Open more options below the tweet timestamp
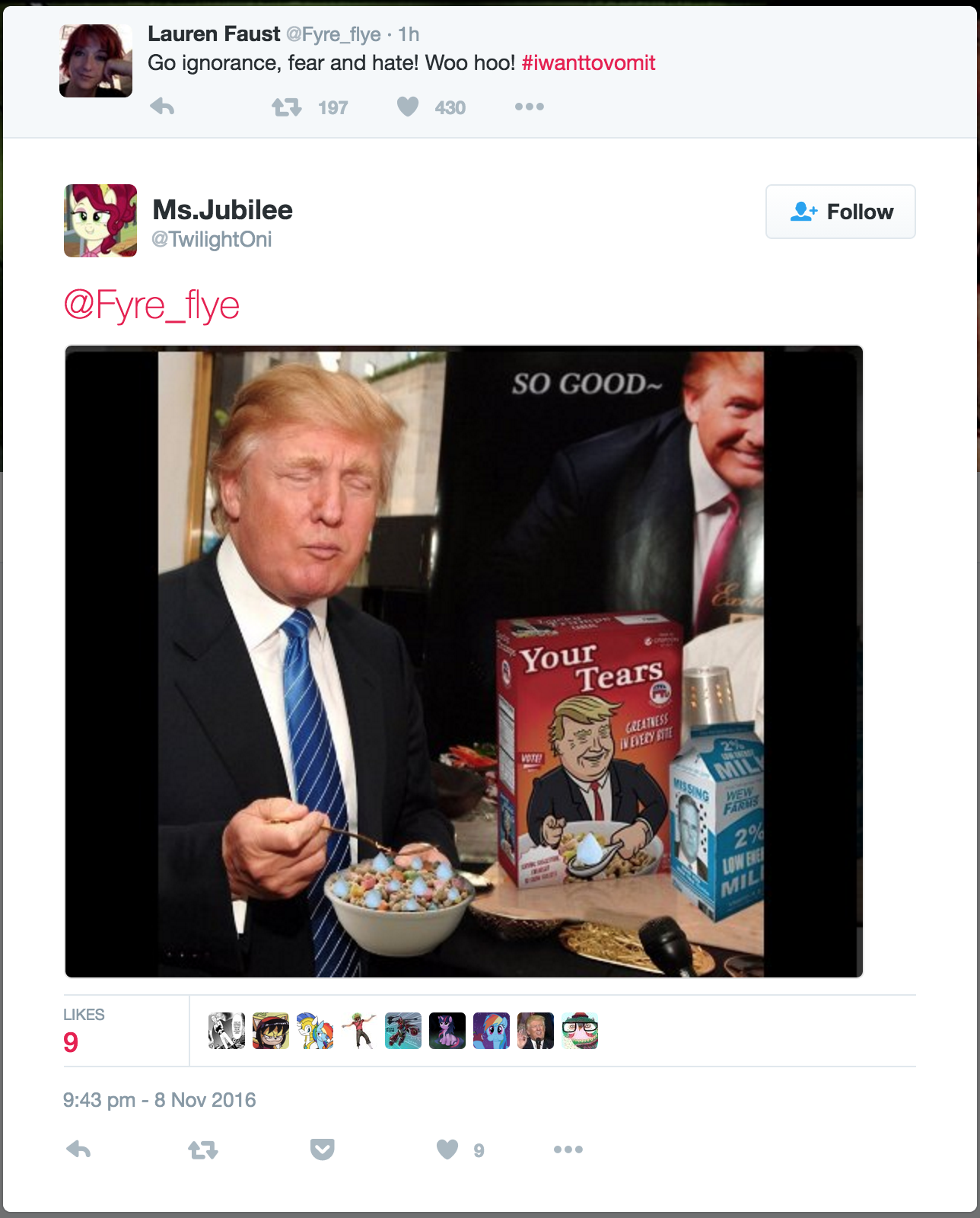The width and height of the screenshot is (980, 1218). coord(568,1149)
